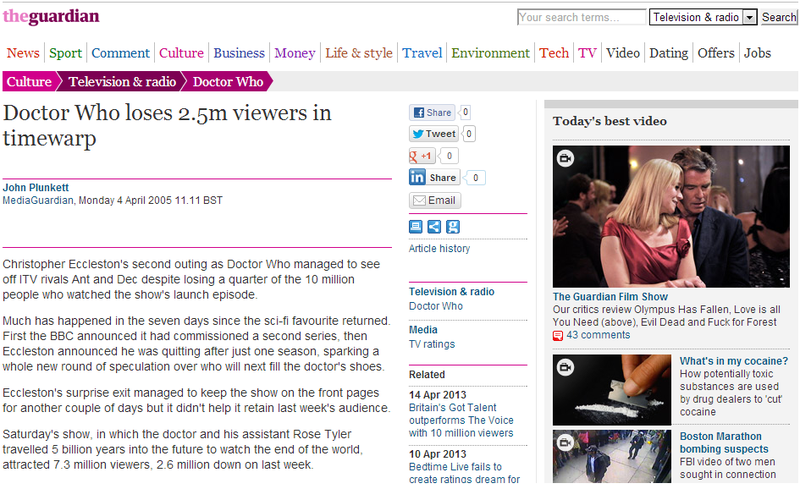The image size is (800, 489).
Task: Click the blue share icon under Email
Action: click(434, 227)
